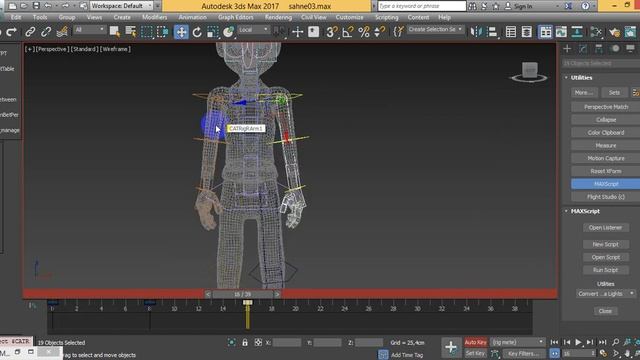The width and height of the screenshot is (640, 360).
Task: Open the Convert to Lights utilities dropdown
Action: tap(606, 293)
